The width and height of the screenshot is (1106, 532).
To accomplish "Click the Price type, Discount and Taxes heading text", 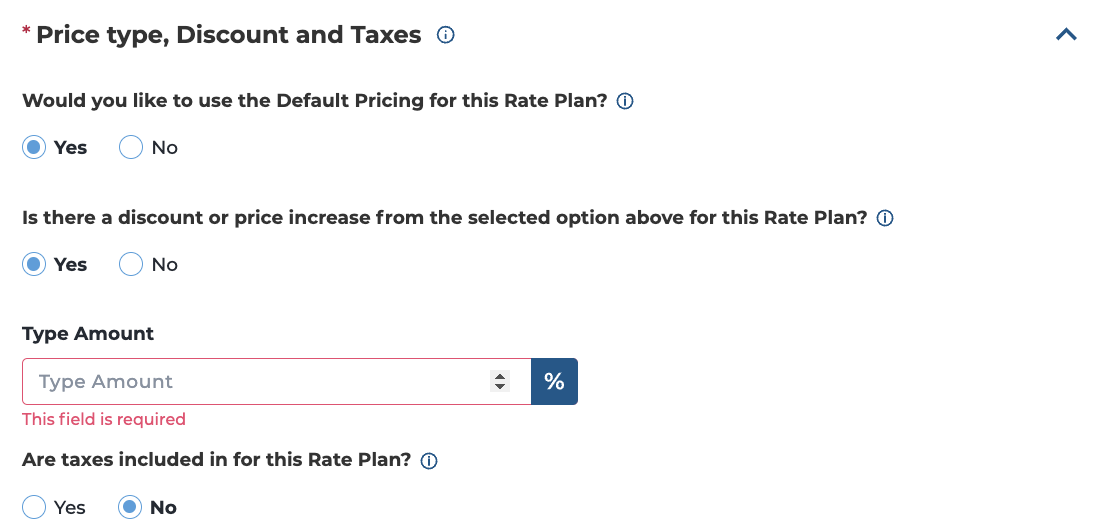I will click(229, 35).
